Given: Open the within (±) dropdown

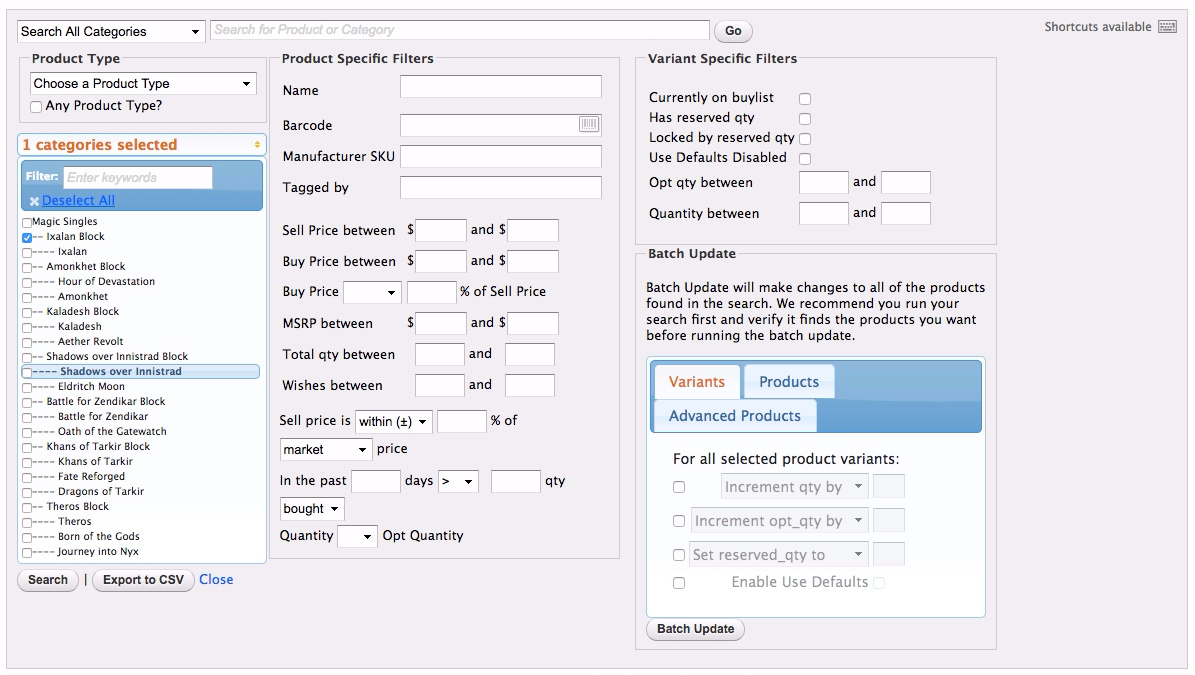Looking at the screenshot, I should [394, 421].
